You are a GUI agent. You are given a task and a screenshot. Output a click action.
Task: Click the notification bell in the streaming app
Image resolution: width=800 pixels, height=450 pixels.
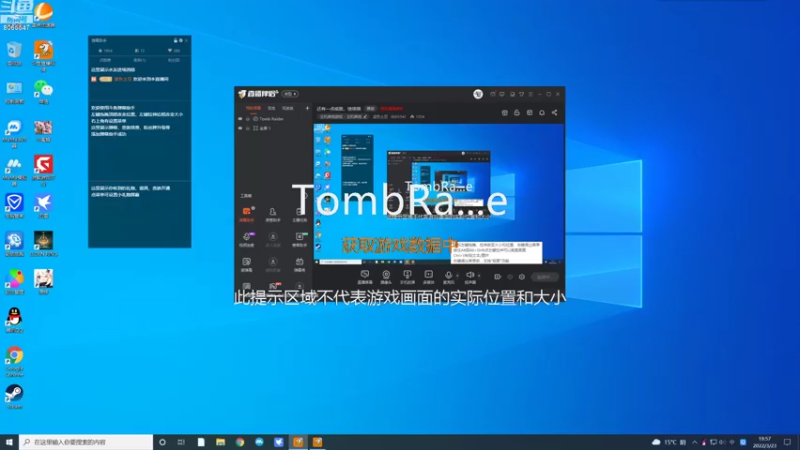click(x=542, y=113)
